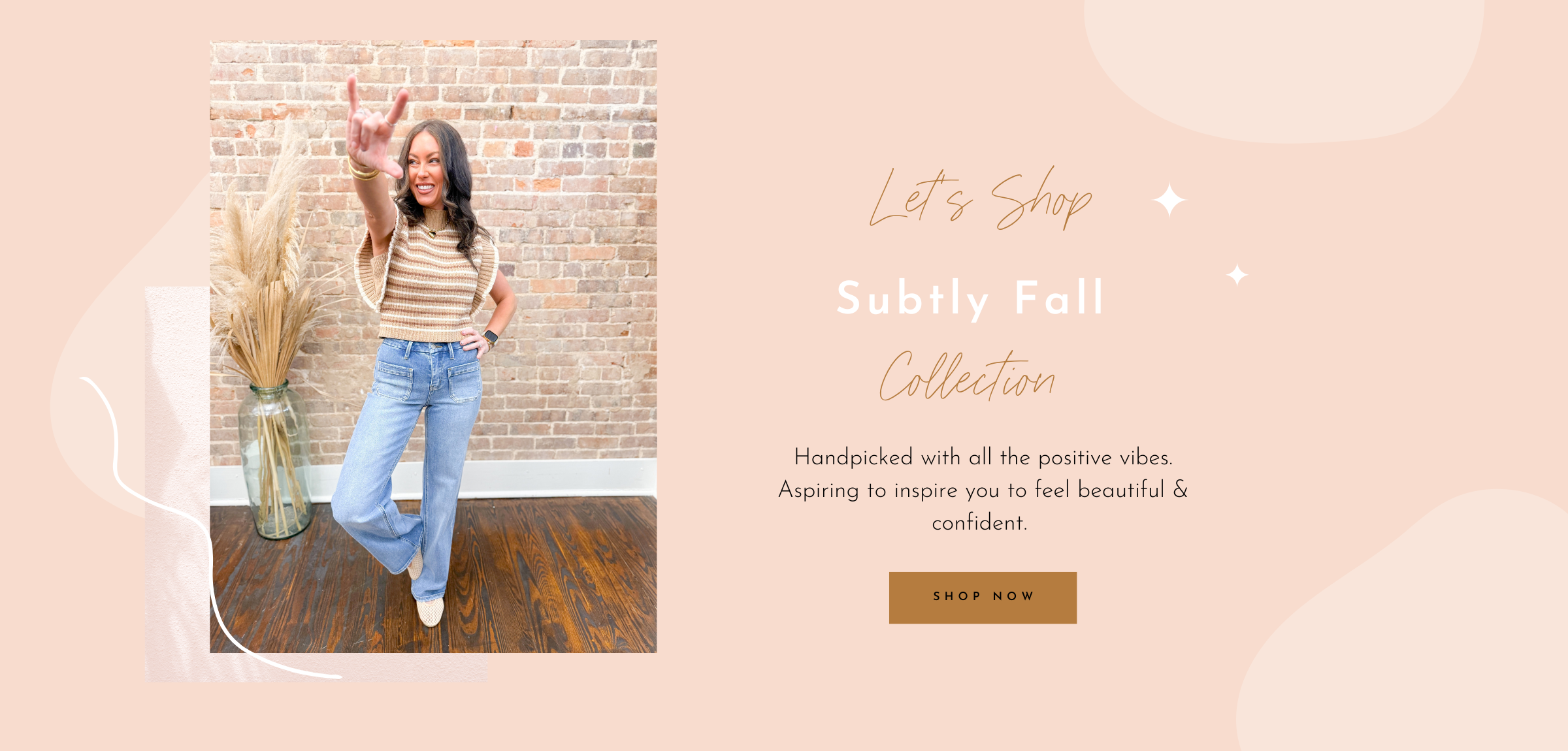Click the large white sparkle star icon

pos(1169,200)
